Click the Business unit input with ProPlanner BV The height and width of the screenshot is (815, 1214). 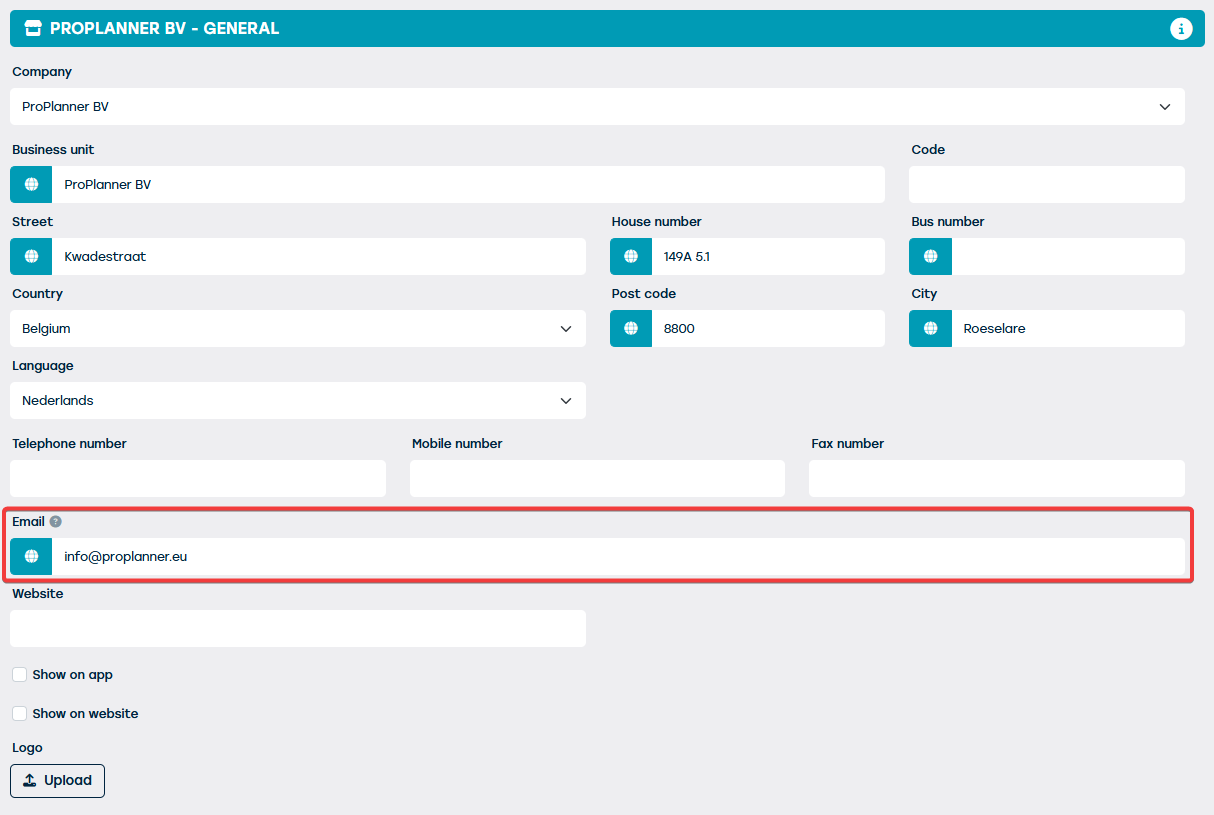click(468, 185)
